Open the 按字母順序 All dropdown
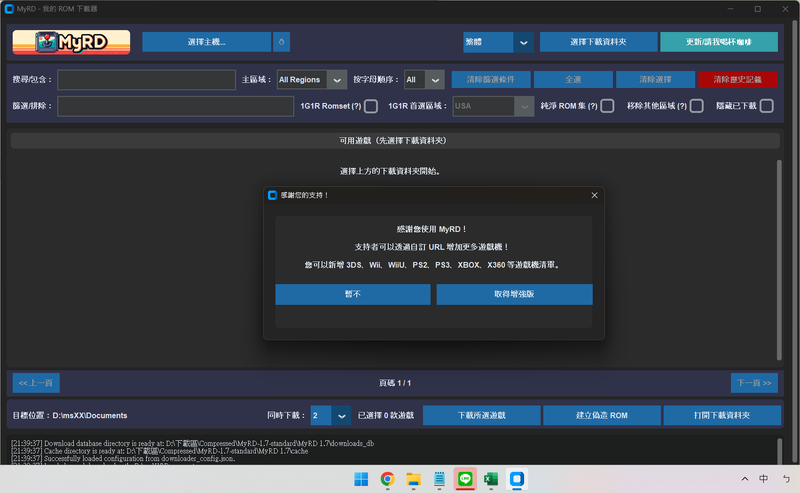 pyautogui.click(x=424, y=80)
